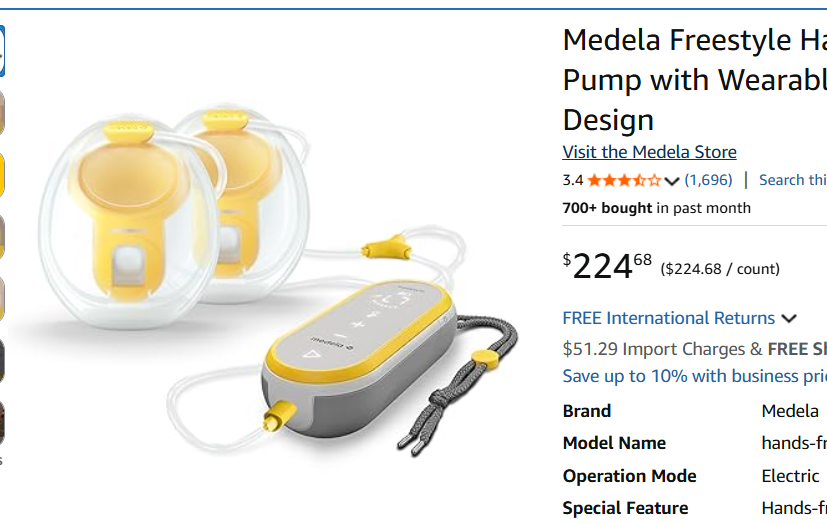Select the solid yellow gallery thumbnail
This screenshot has height=524, width=827.
pyautogui.click(x=2, y=174)
